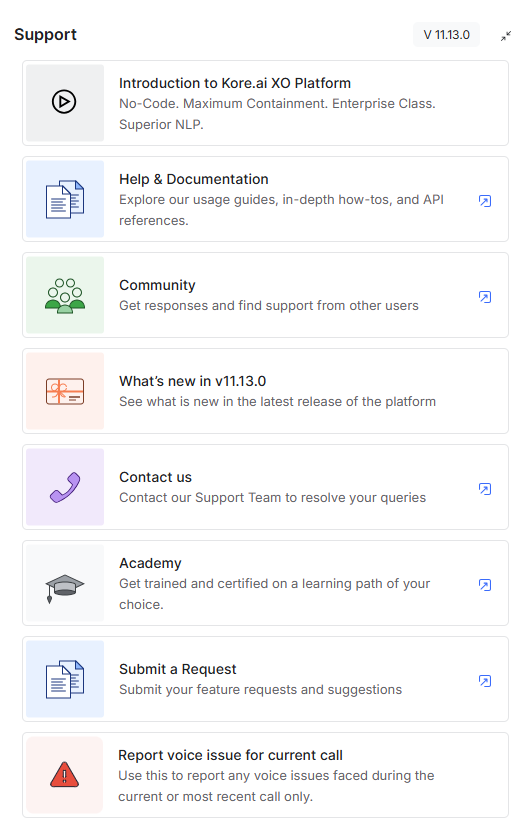Click Academy learning path description text
532x835 pixels.
[274, 594]
